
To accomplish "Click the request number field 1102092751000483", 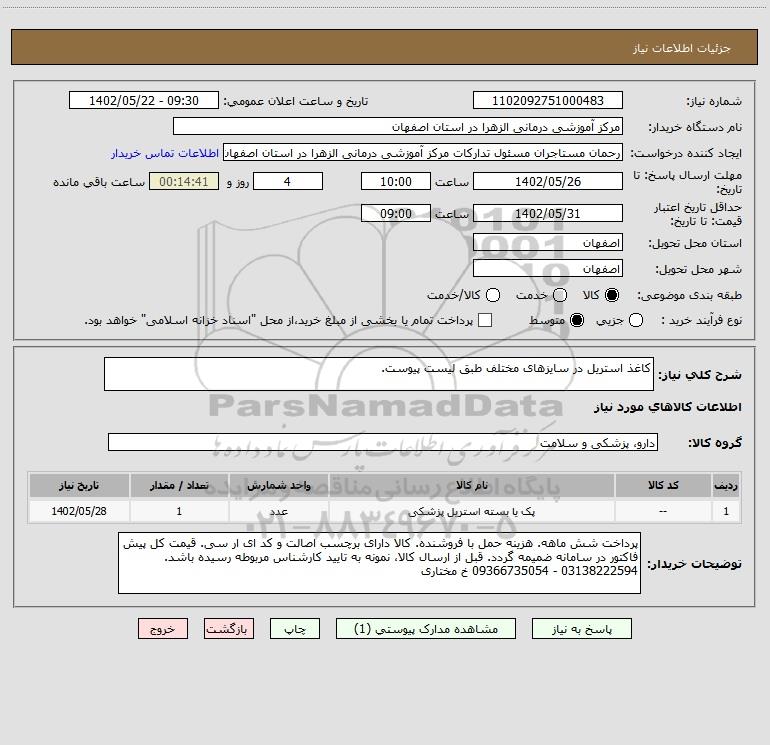I will [x=548, y=100].
